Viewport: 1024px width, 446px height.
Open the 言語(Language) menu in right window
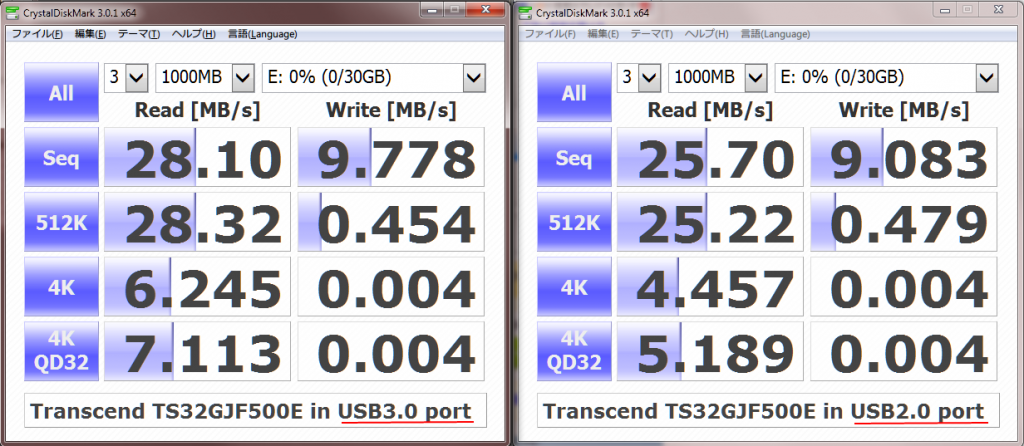(775, 34)
